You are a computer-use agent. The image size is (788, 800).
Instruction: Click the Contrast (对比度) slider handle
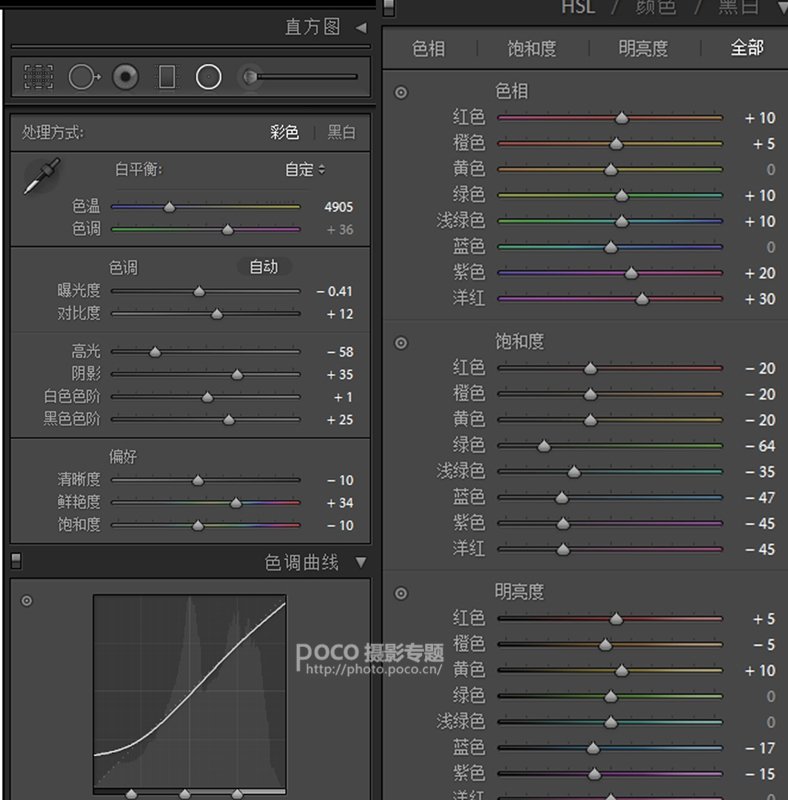click(217, 314)
